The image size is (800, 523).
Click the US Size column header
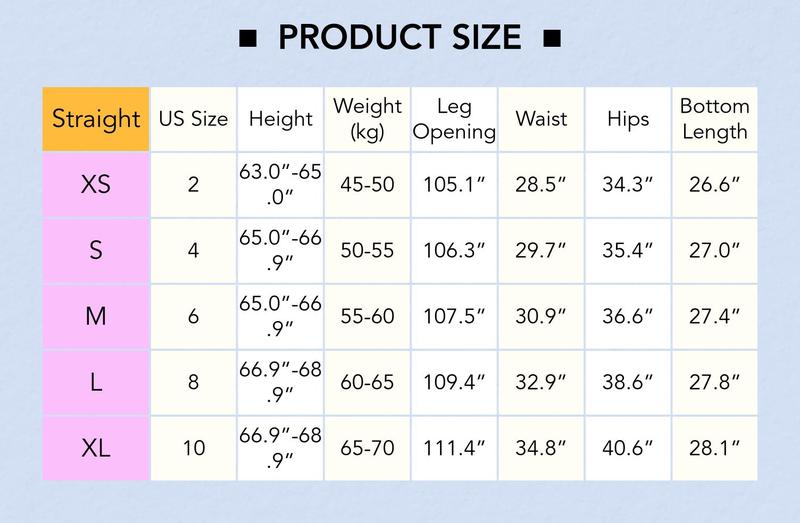tap(193, 119)
